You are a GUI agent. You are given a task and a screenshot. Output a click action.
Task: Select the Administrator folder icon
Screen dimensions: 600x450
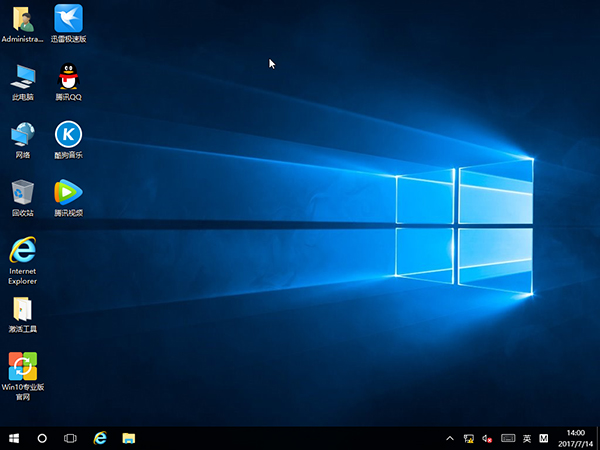pos(22,19)
